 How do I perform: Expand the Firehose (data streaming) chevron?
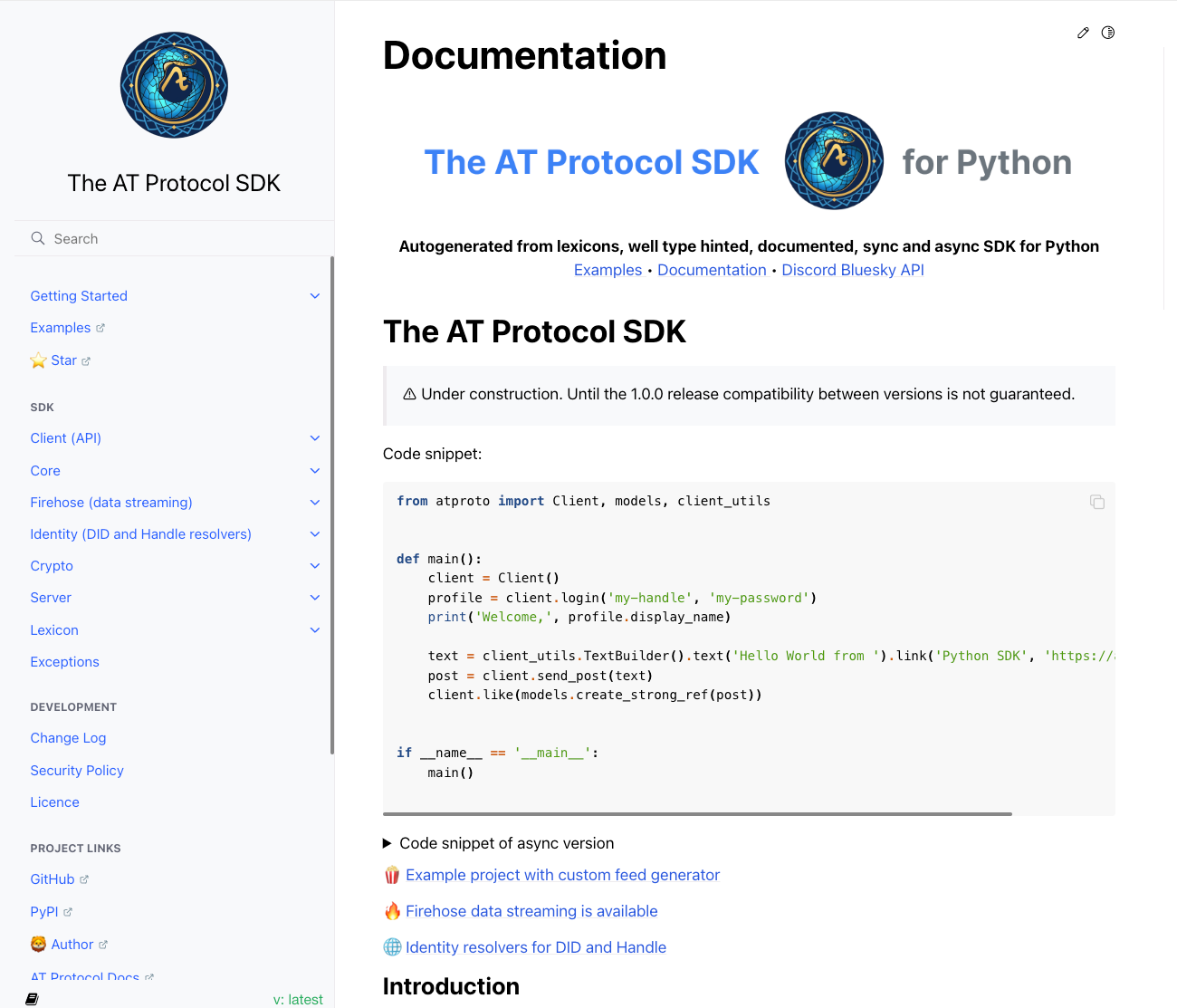click(x=315, y=503)
